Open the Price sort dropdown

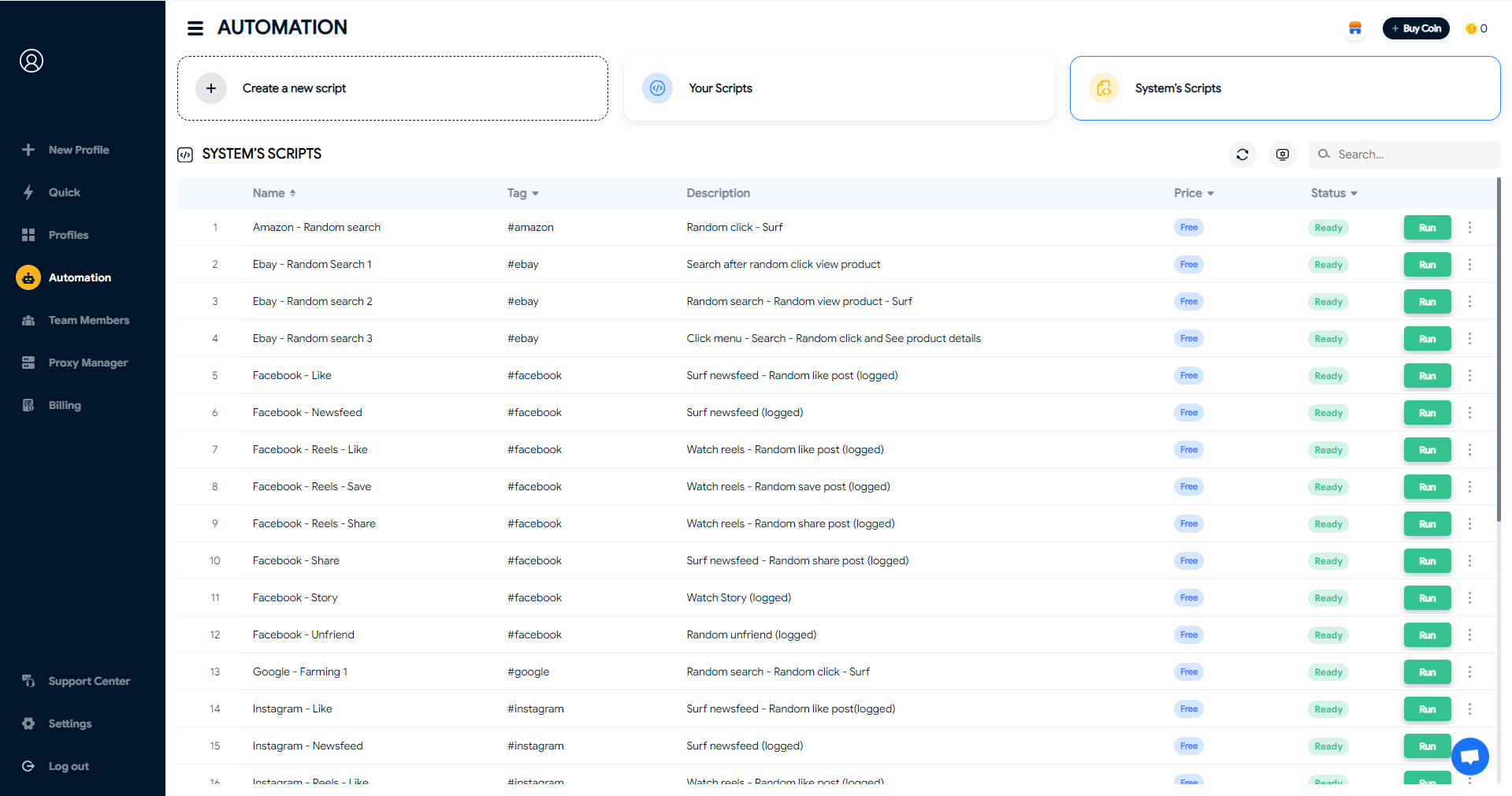tap(1193, 193)
